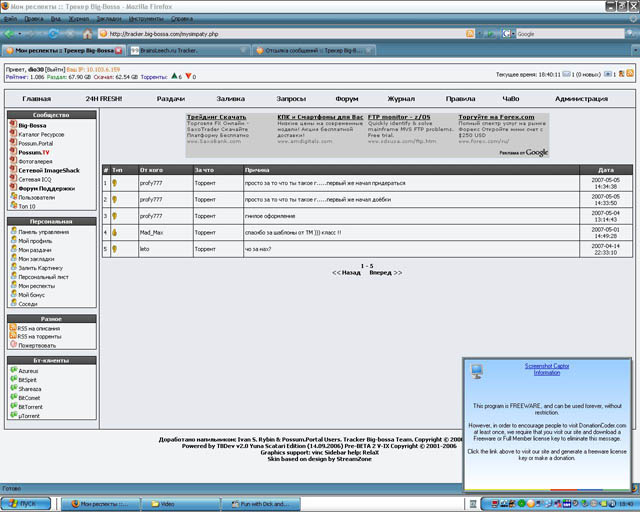Click the user icon beside Мой профиль
The width and height of the screenshot is (640, 512).
pos(14,240)
